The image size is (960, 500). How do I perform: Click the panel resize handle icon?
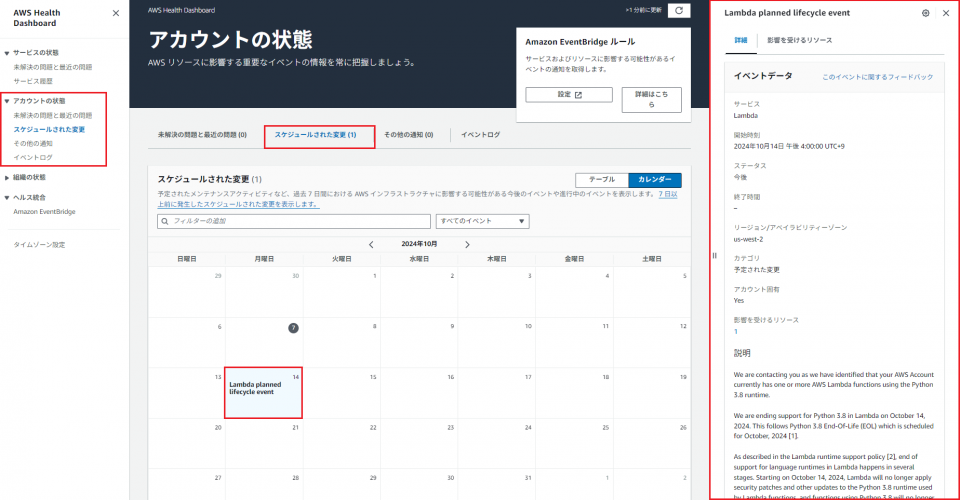(714, 256)
